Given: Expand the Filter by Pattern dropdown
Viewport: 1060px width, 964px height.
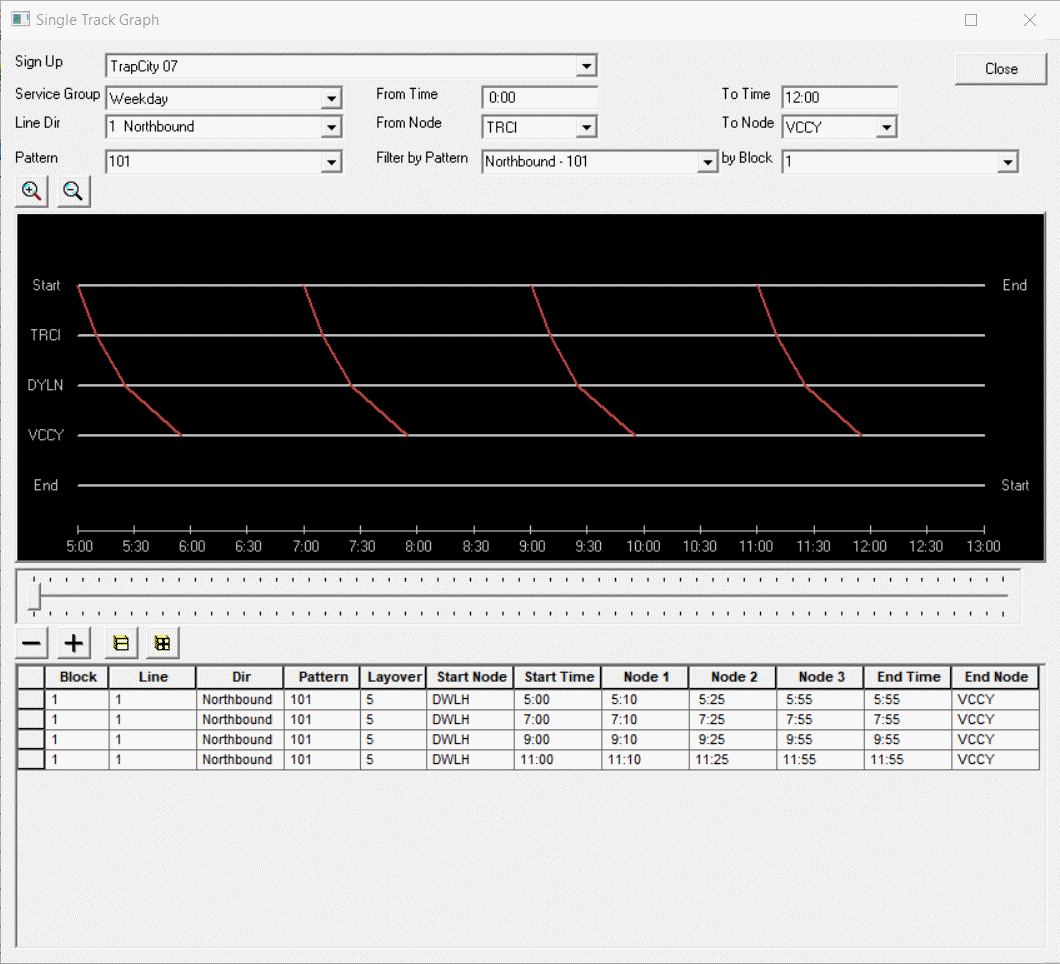Looking at the screenshot, I should (707, 161).
